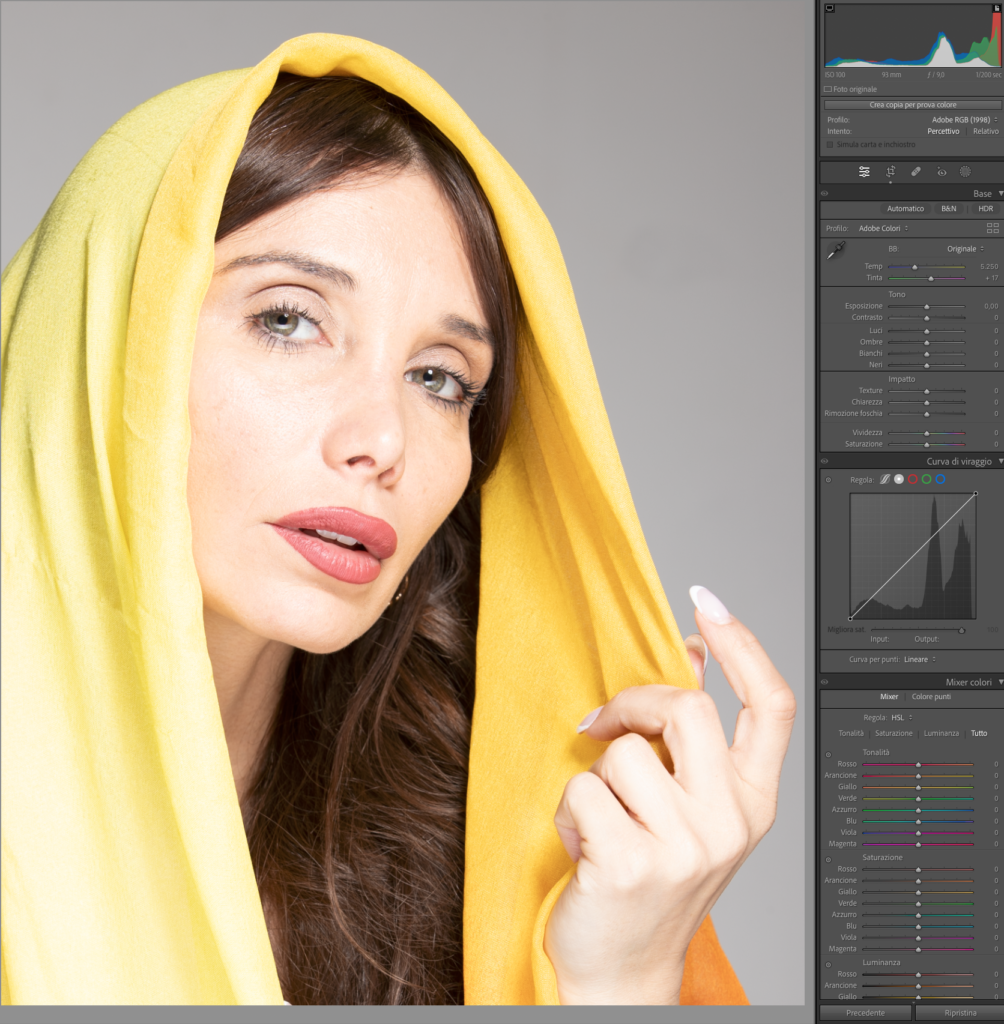Click the Tonalità Rosso slider handle
The width and height of the screenshot is (1004, 1024).
coord(918,765)
